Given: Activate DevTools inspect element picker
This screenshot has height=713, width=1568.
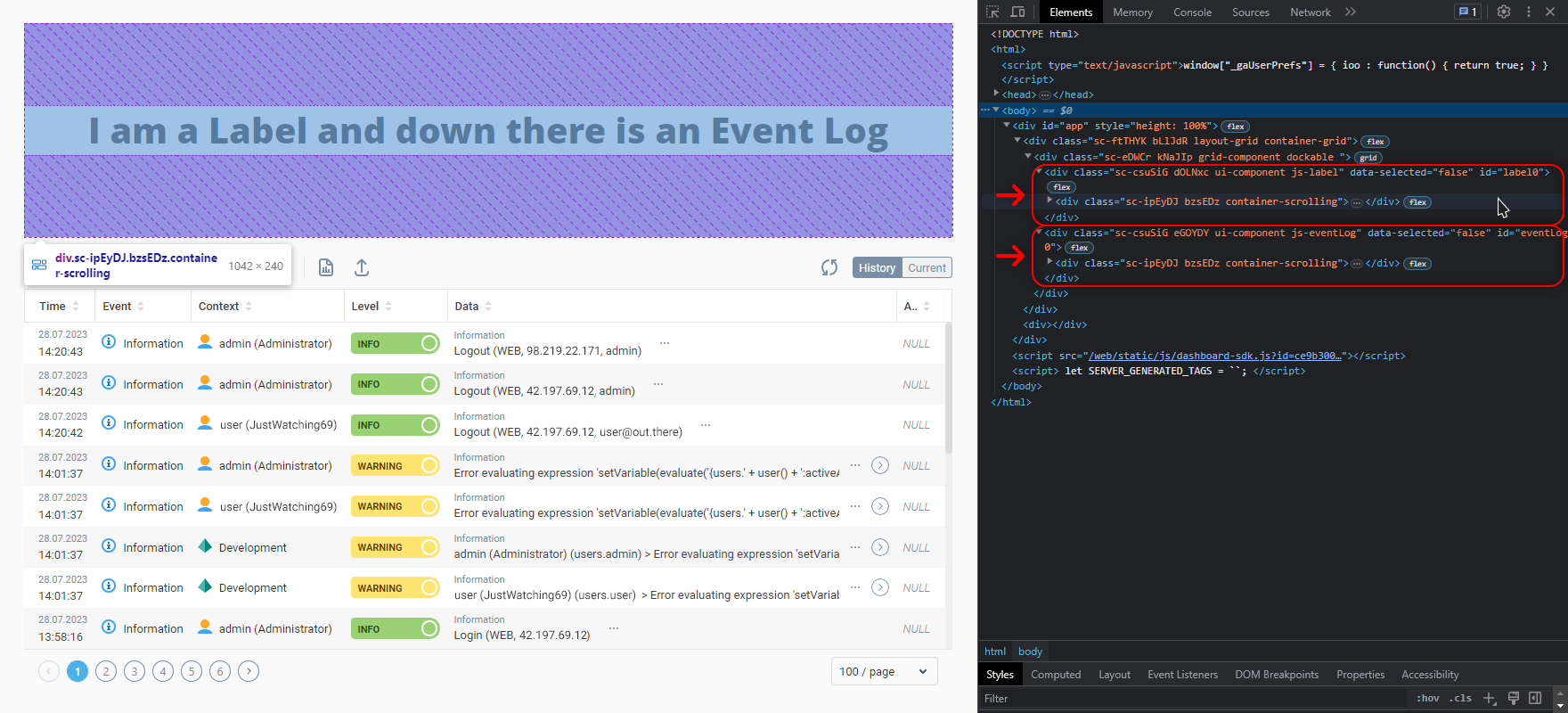Looking at the screenshot, I should tap(992, 12).
